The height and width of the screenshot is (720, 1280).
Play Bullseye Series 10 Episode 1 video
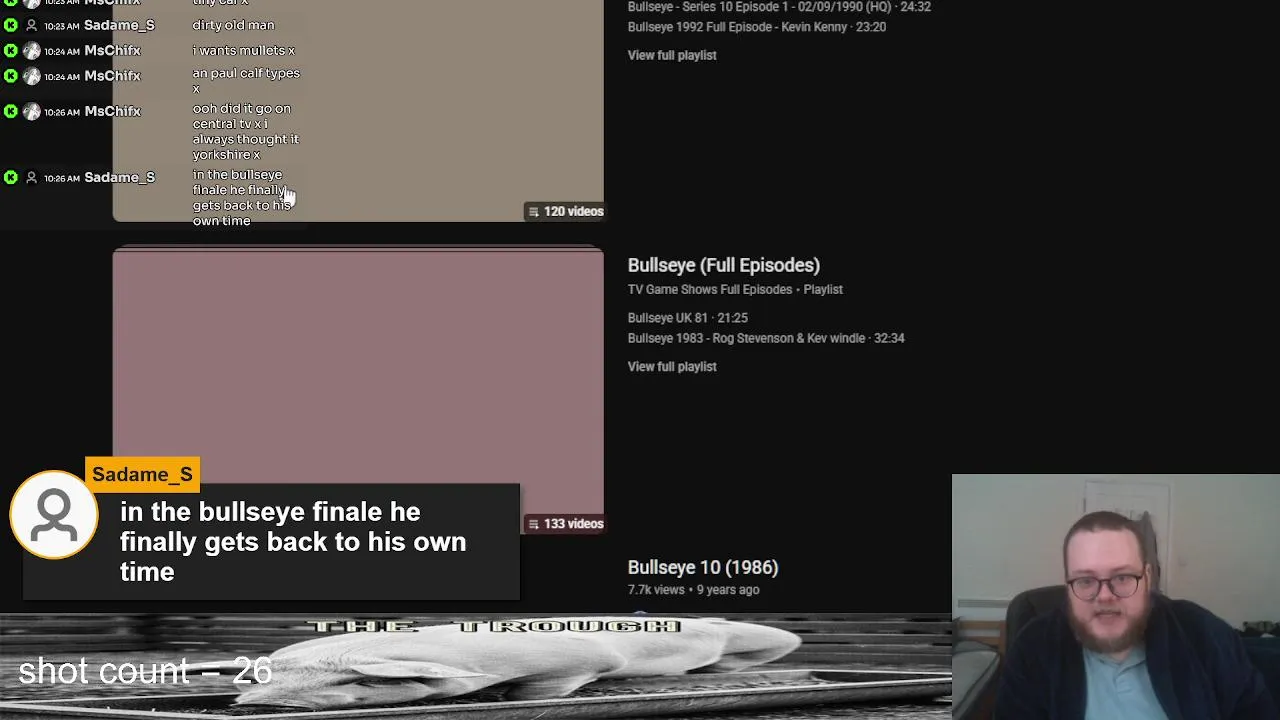pos(779,7)
